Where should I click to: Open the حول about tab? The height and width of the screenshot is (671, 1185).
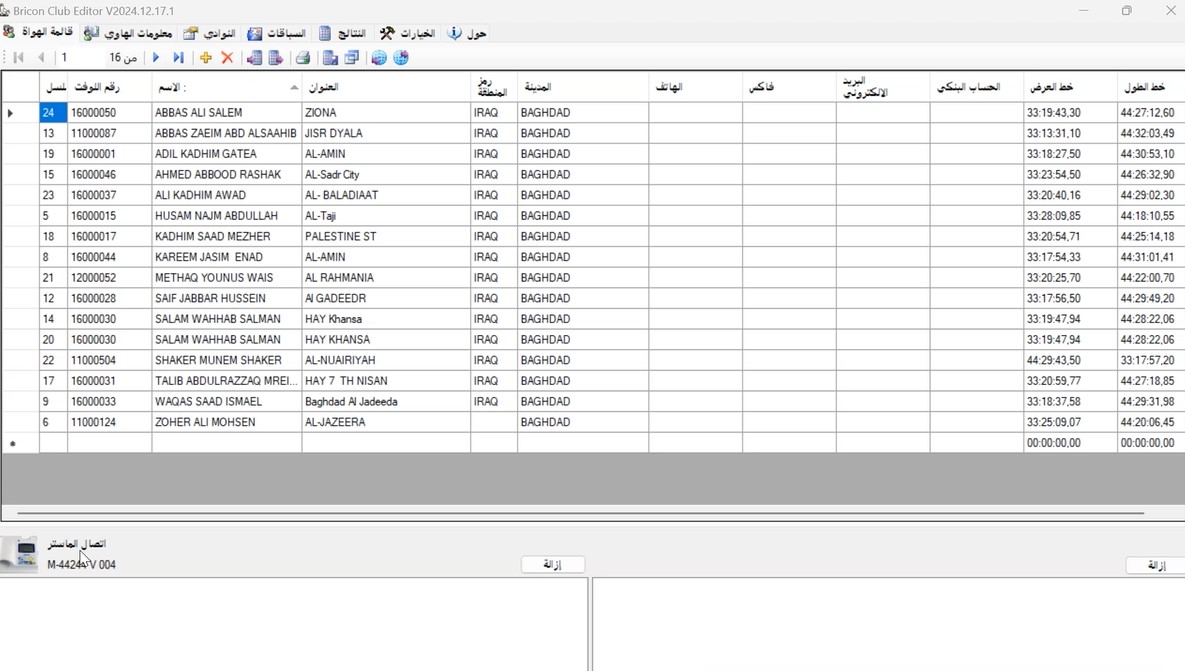pyautogui.click(x=467, y=33)
